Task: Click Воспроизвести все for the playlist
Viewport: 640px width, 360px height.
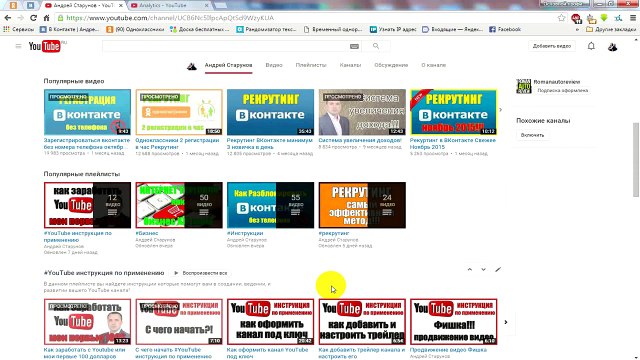Action: (201, 273)
